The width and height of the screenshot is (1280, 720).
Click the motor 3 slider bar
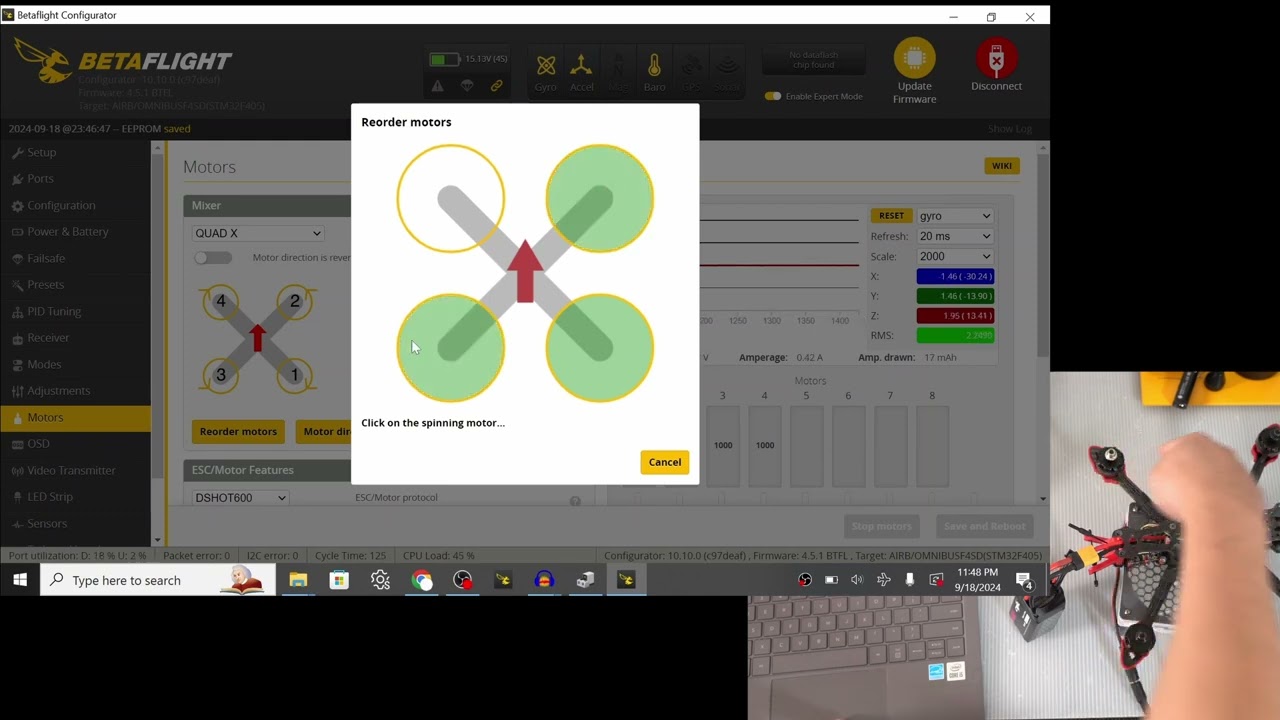[723, 446]
